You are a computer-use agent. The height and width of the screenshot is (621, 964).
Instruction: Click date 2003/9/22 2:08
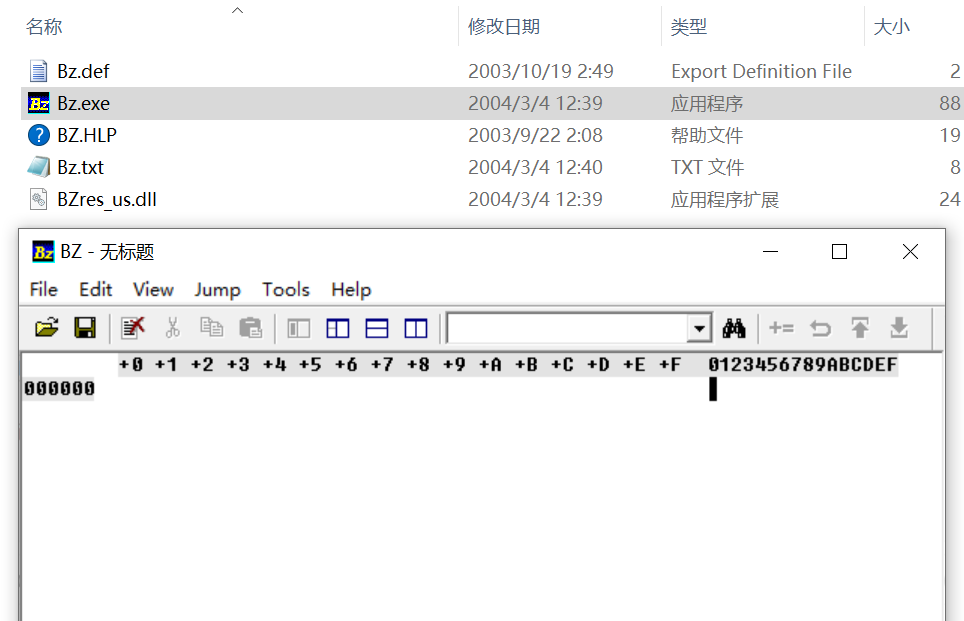tap(535, 135)
